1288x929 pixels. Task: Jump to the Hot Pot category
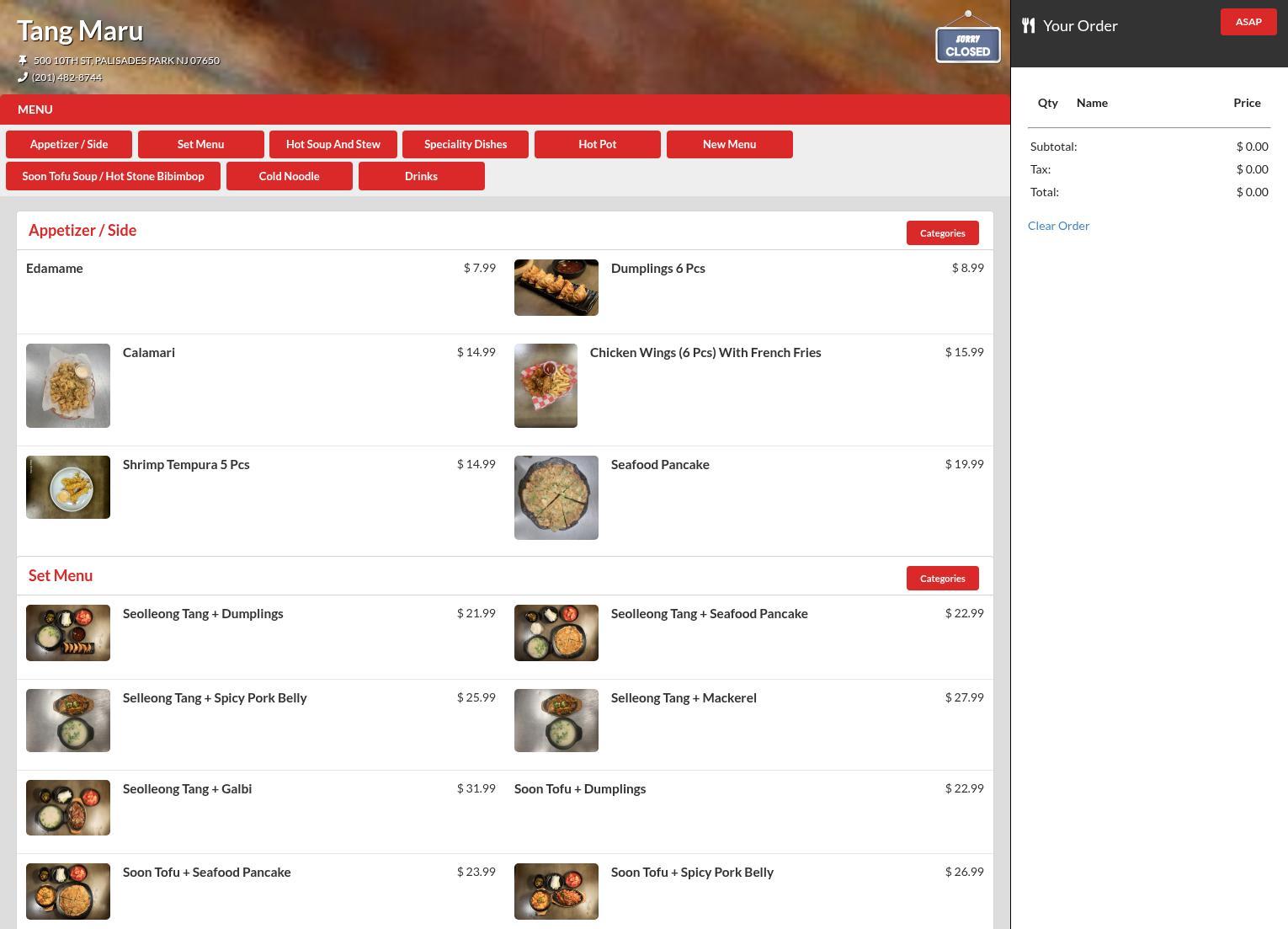[597, 144]
